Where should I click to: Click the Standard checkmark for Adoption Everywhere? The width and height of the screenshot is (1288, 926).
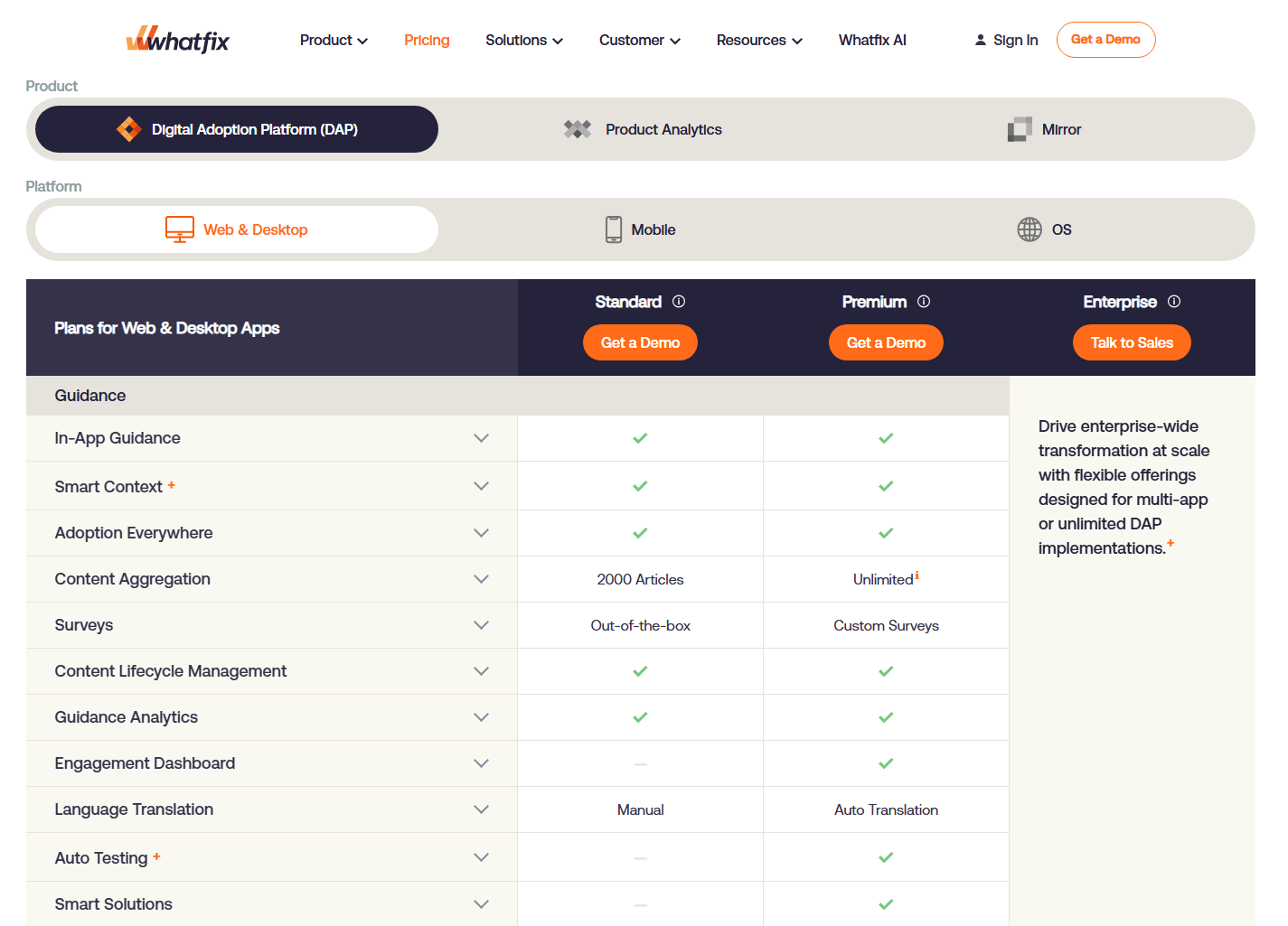[x=640, y=533]
